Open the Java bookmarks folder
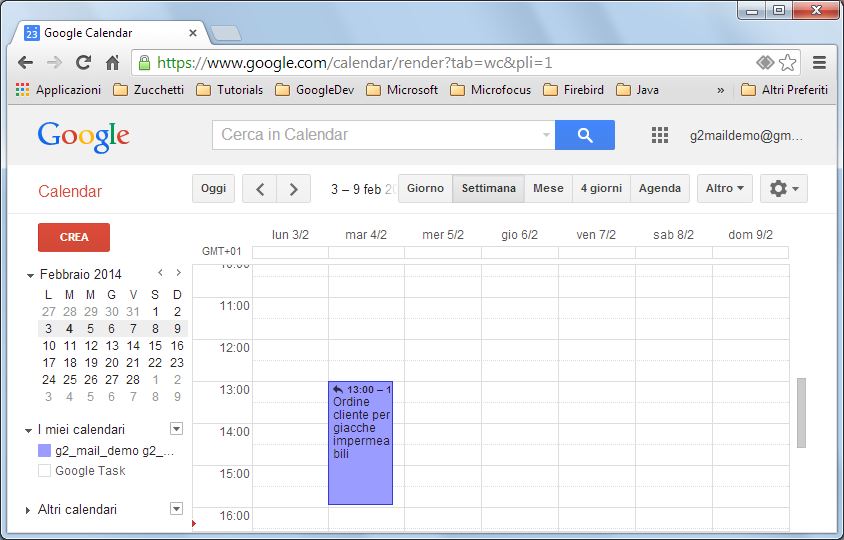 pyautogui.click(x=638, y=90)
